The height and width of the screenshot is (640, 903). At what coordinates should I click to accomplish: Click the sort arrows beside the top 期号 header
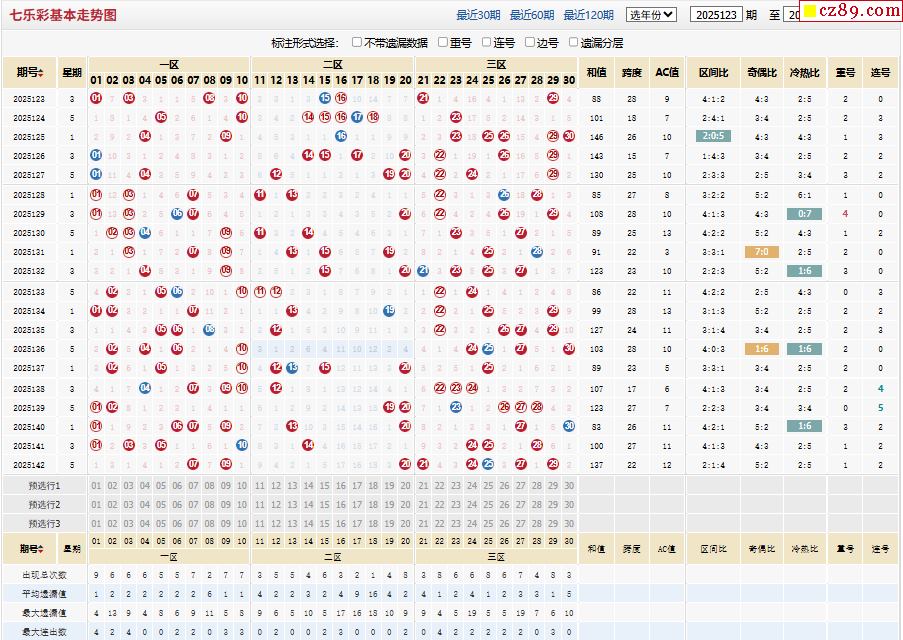click(41, 73)
